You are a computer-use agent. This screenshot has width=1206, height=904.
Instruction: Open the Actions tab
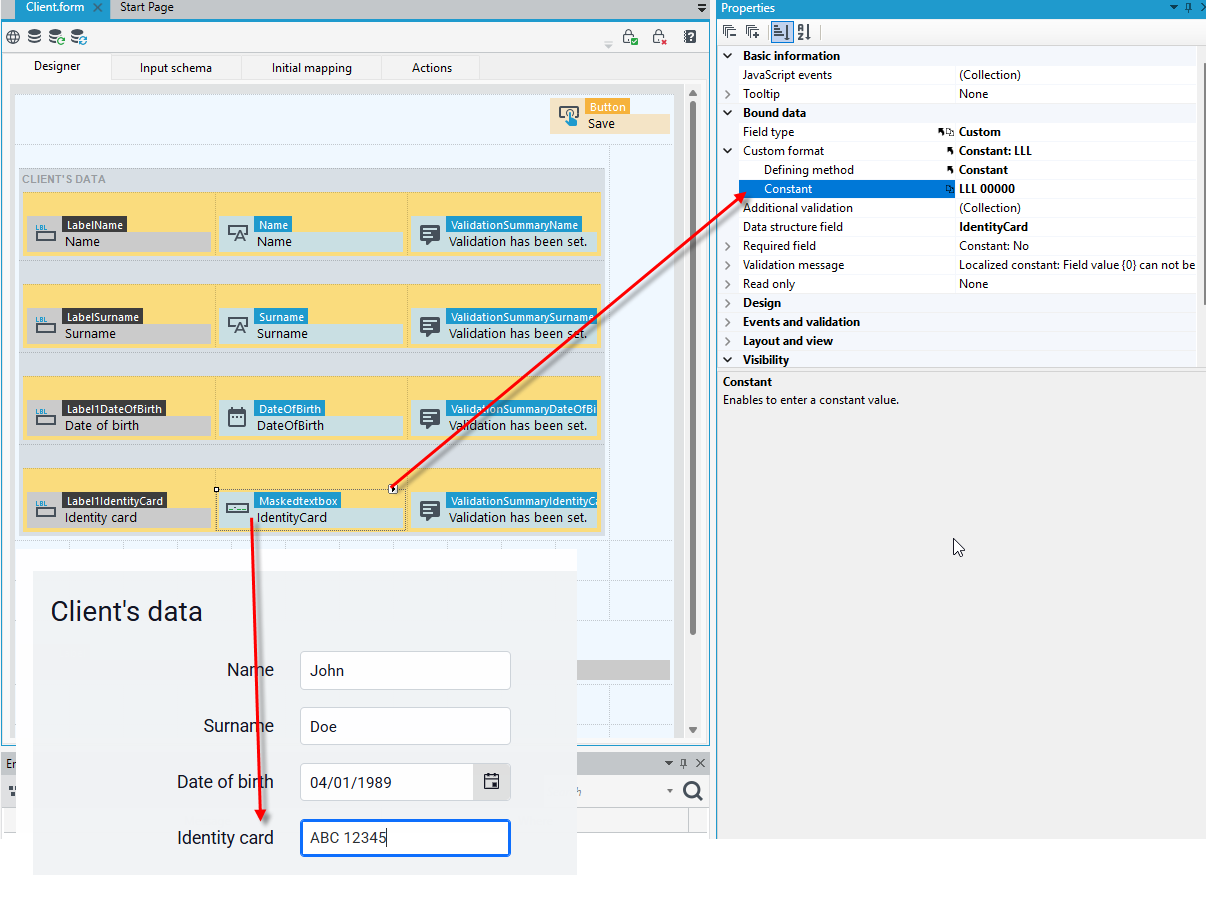[432, 68]
